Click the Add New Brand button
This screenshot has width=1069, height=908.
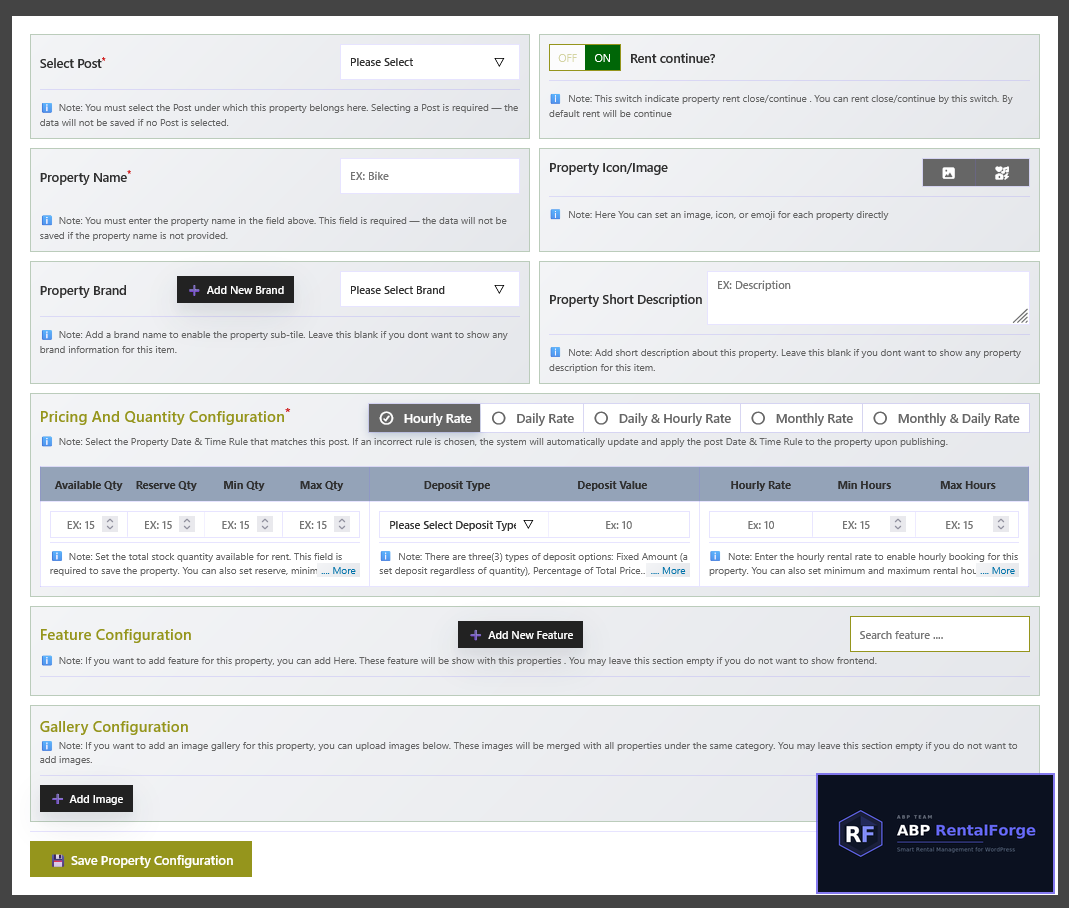(235, 290)
